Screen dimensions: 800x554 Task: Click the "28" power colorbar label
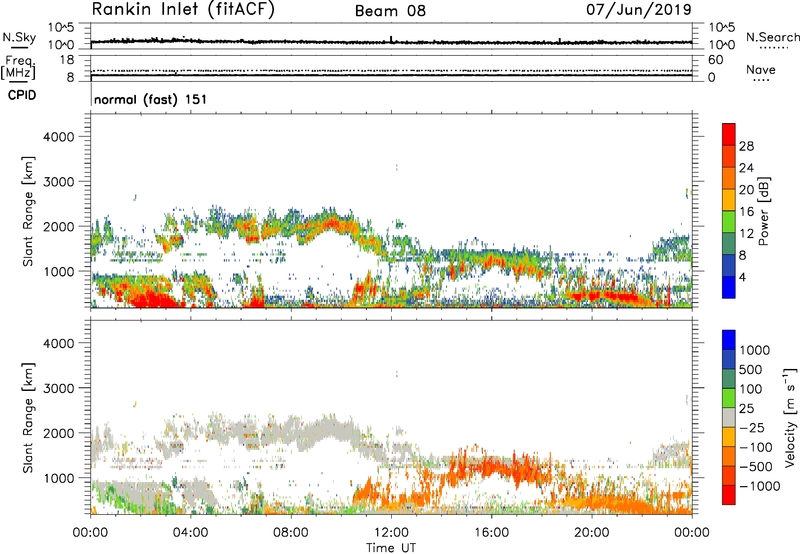[746, 146]
